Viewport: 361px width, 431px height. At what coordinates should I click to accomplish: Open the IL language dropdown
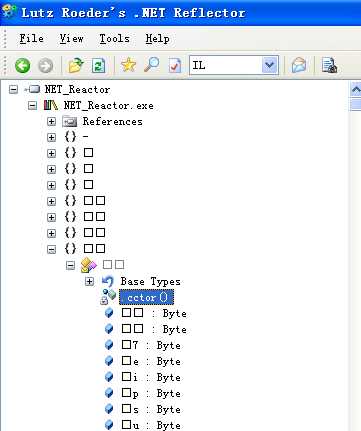(x=269, y=65)
